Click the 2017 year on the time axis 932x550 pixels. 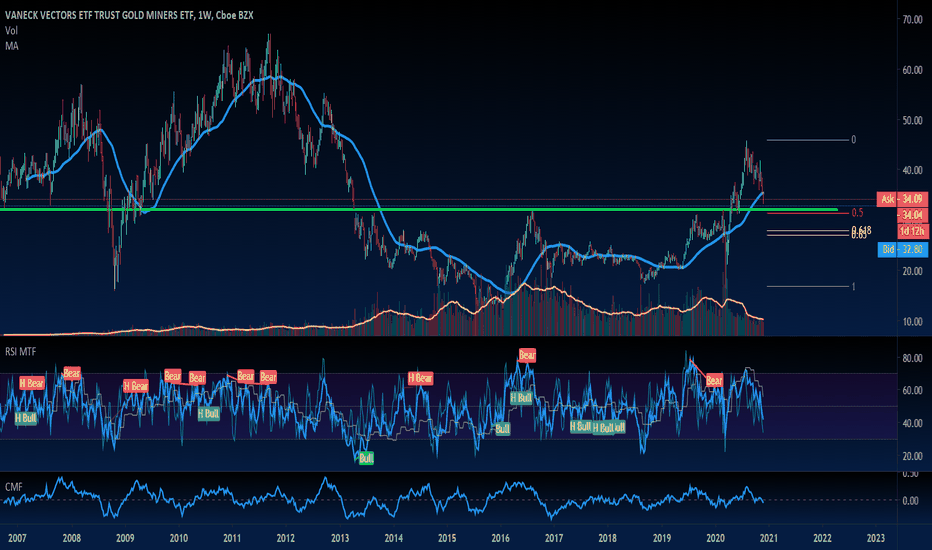[x=554, y=538]
